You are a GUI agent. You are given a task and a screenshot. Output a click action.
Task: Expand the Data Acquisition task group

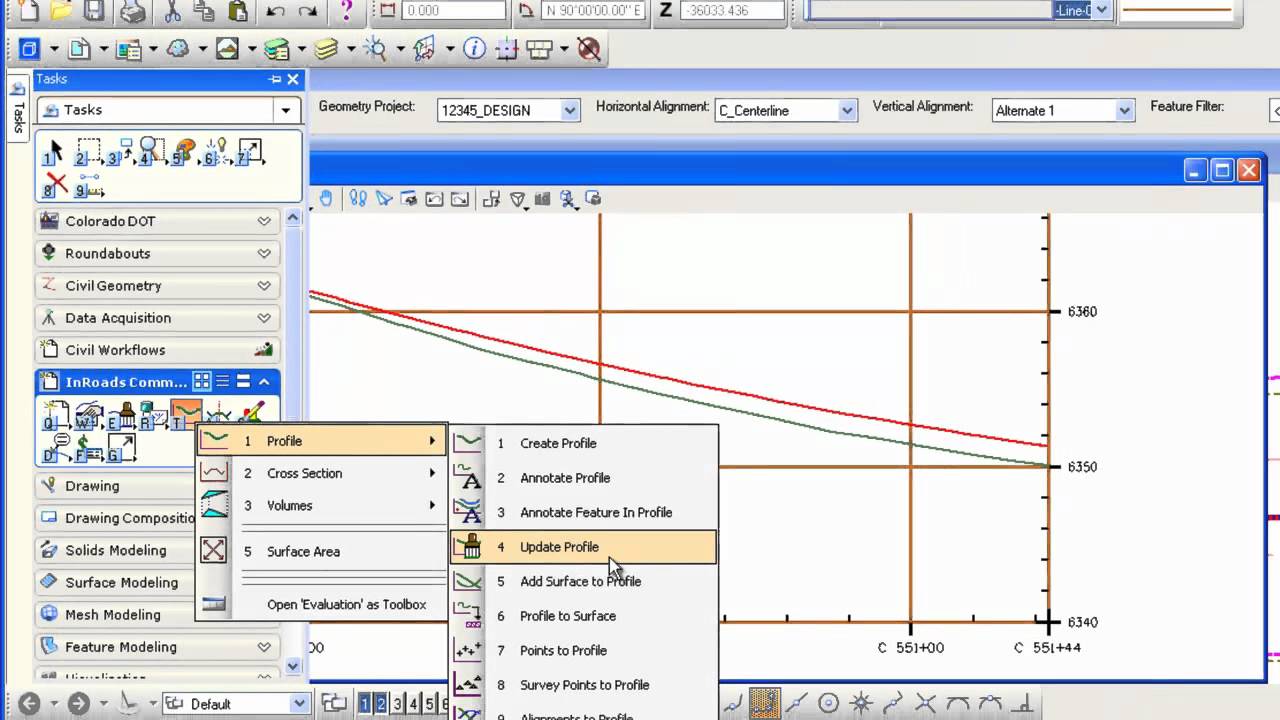[x=264, y=317]
